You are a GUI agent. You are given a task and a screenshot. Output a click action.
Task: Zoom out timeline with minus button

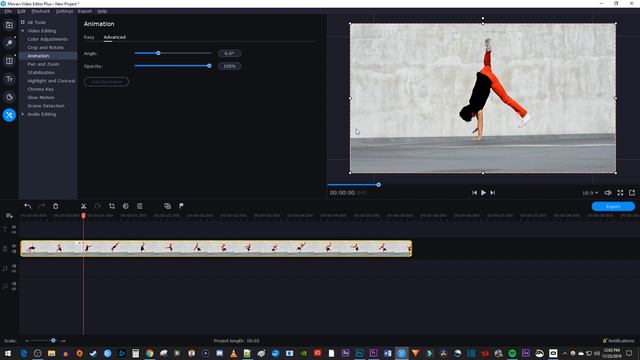[27, 340]
